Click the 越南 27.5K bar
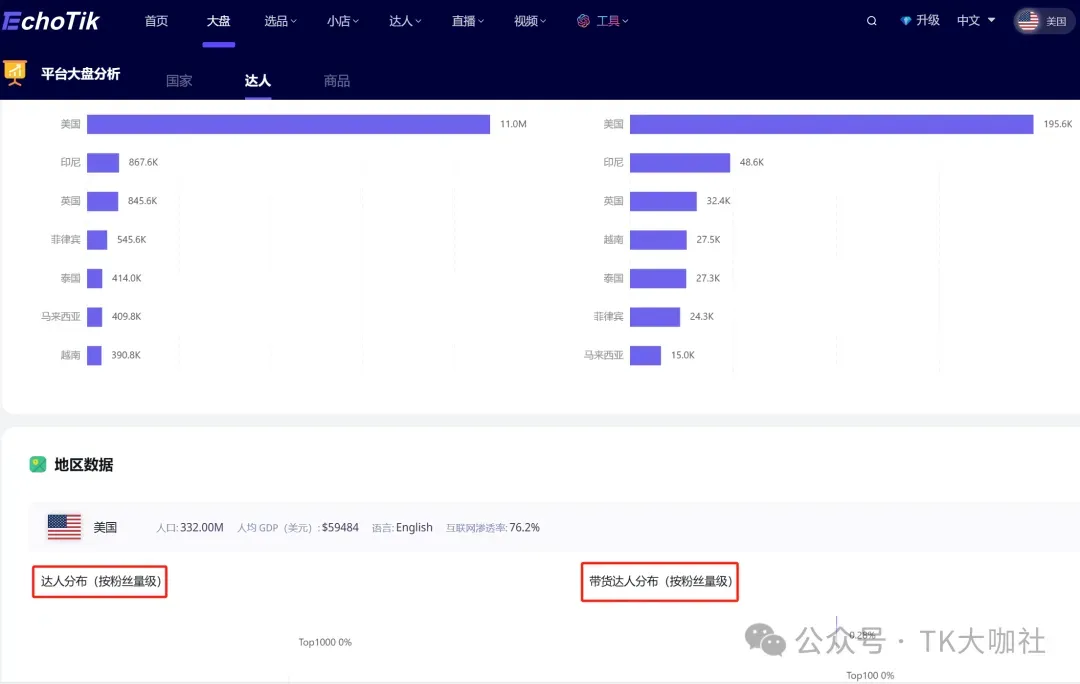This screenshot has height=684, width=1080. tap(658, 240)
